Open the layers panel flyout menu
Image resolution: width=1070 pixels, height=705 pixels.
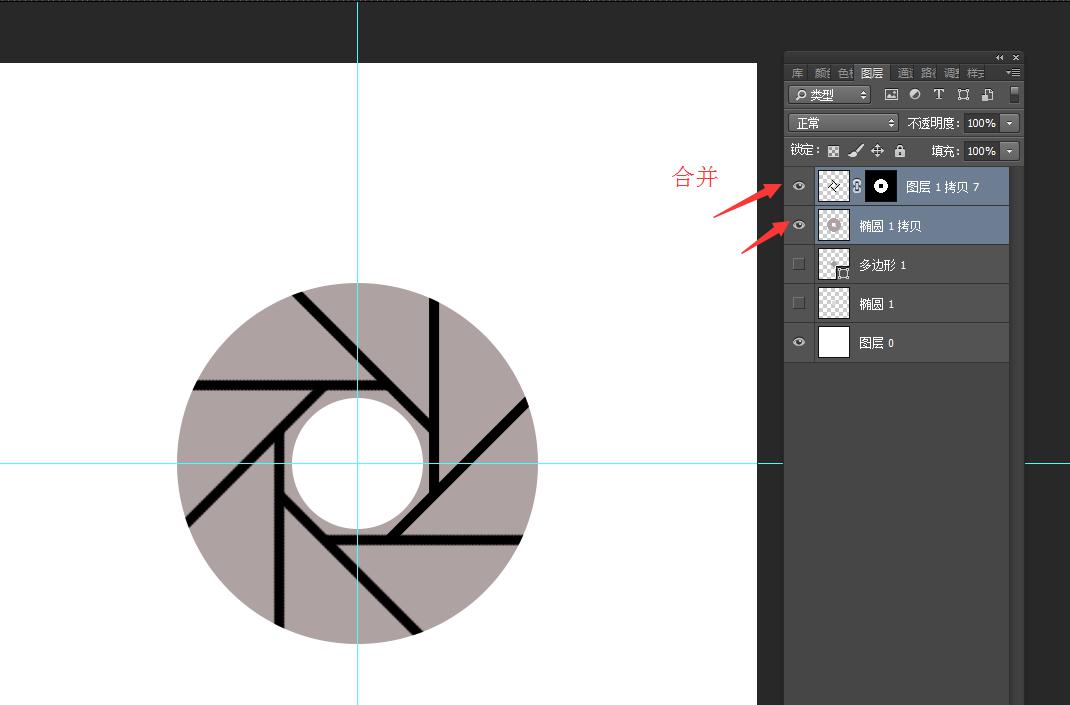[x=1013, y=73]
